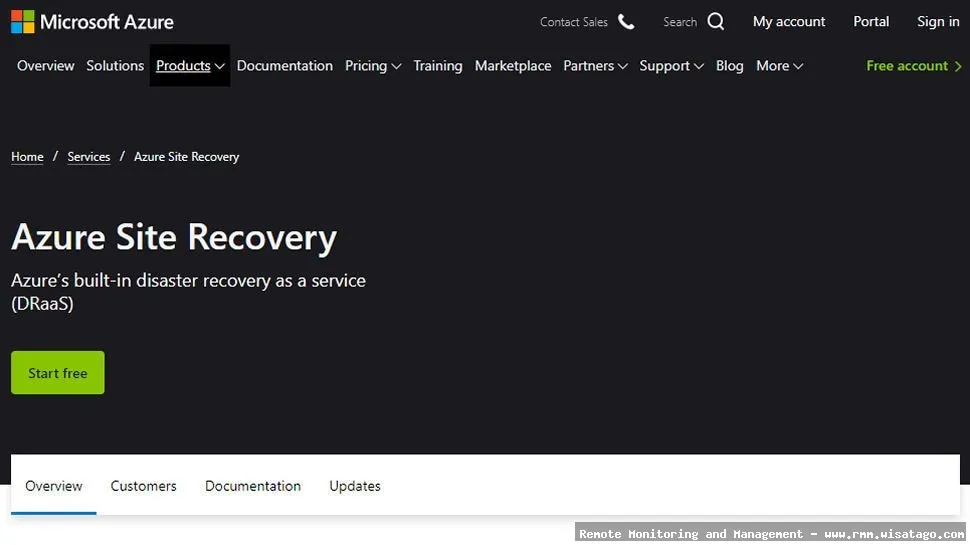970x545 pixels.
Task: Open the More menu item
Action: (x=773, y=66)
